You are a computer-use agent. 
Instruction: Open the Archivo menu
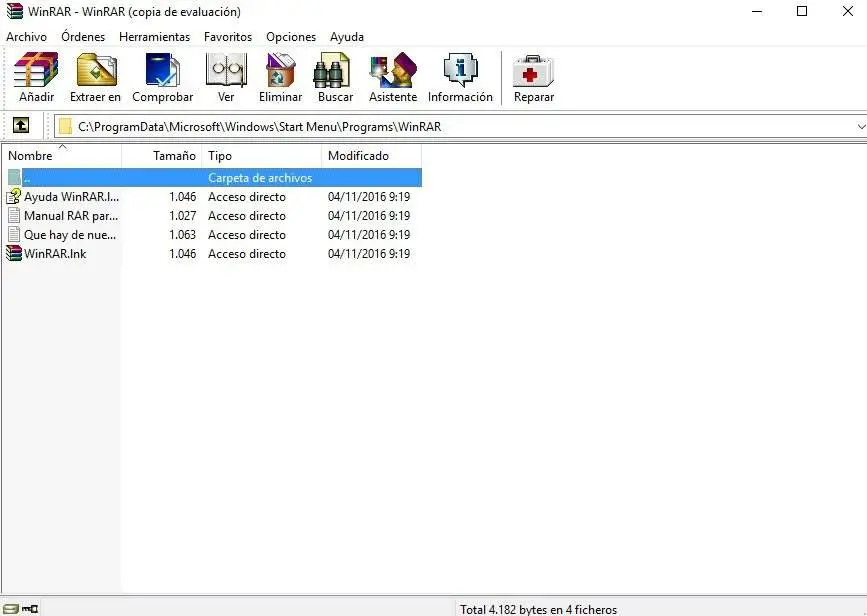click(x=27, y=37)
